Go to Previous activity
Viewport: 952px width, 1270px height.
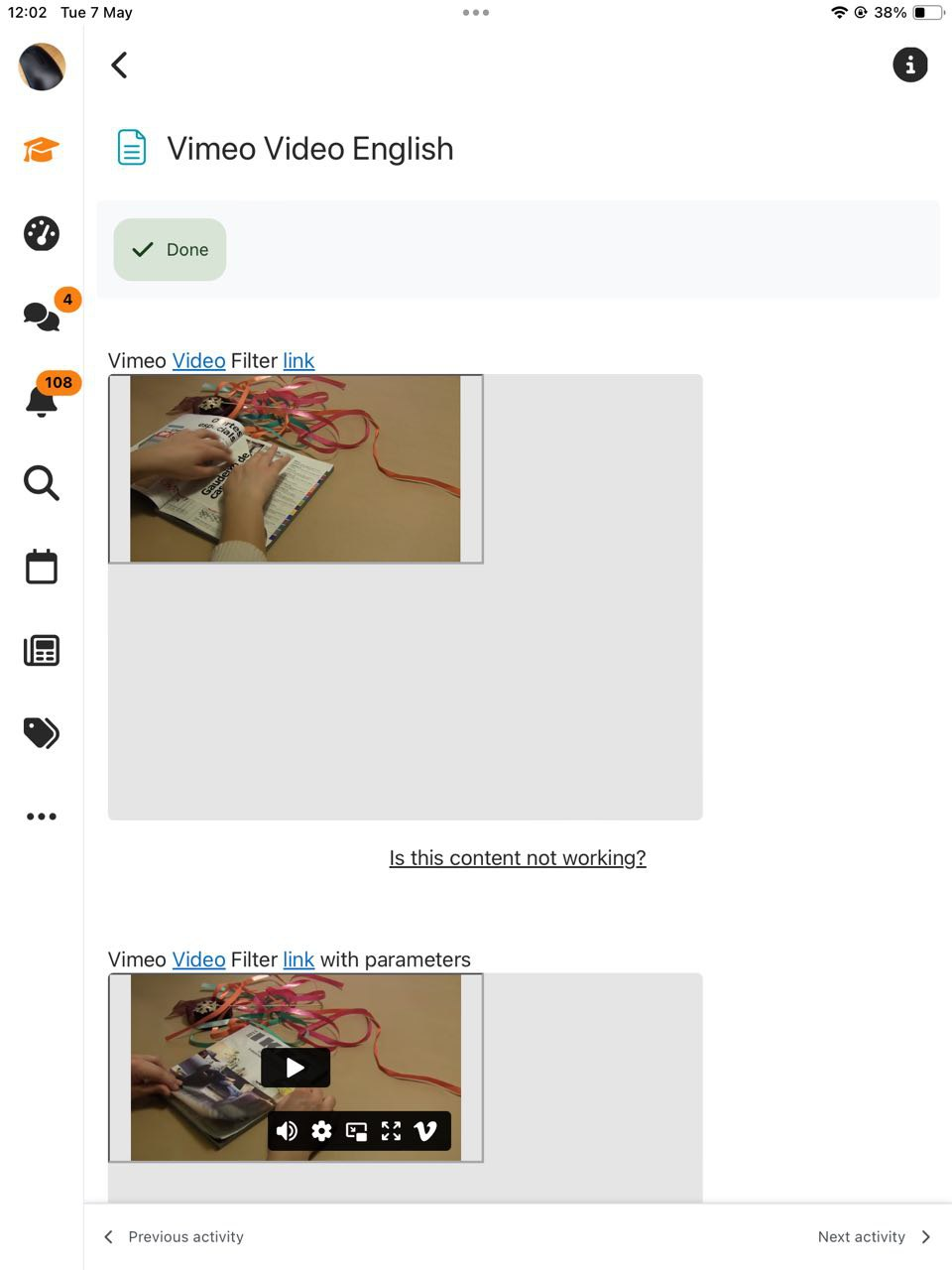click(x=175, y=1237)
